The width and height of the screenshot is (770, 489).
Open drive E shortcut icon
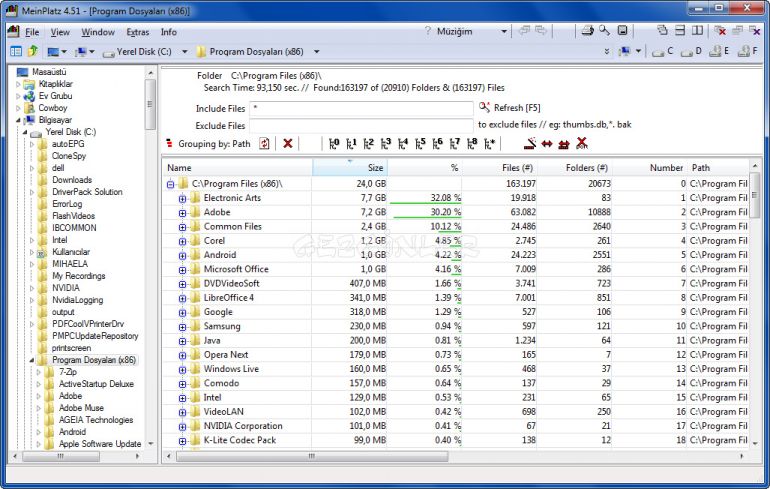[719, 51]
